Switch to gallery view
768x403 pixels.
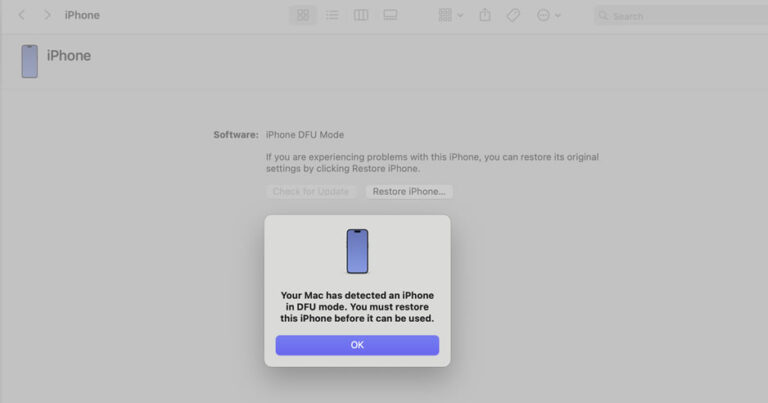pyautogui.click(x=390, y=15)
